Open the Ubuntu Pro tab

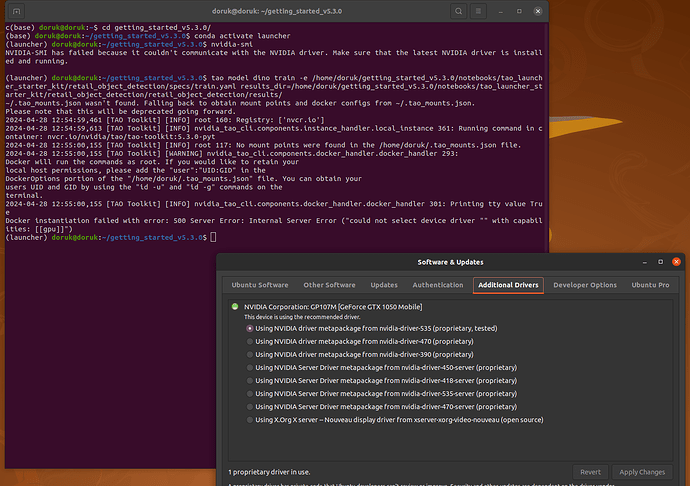coord(650,285)
